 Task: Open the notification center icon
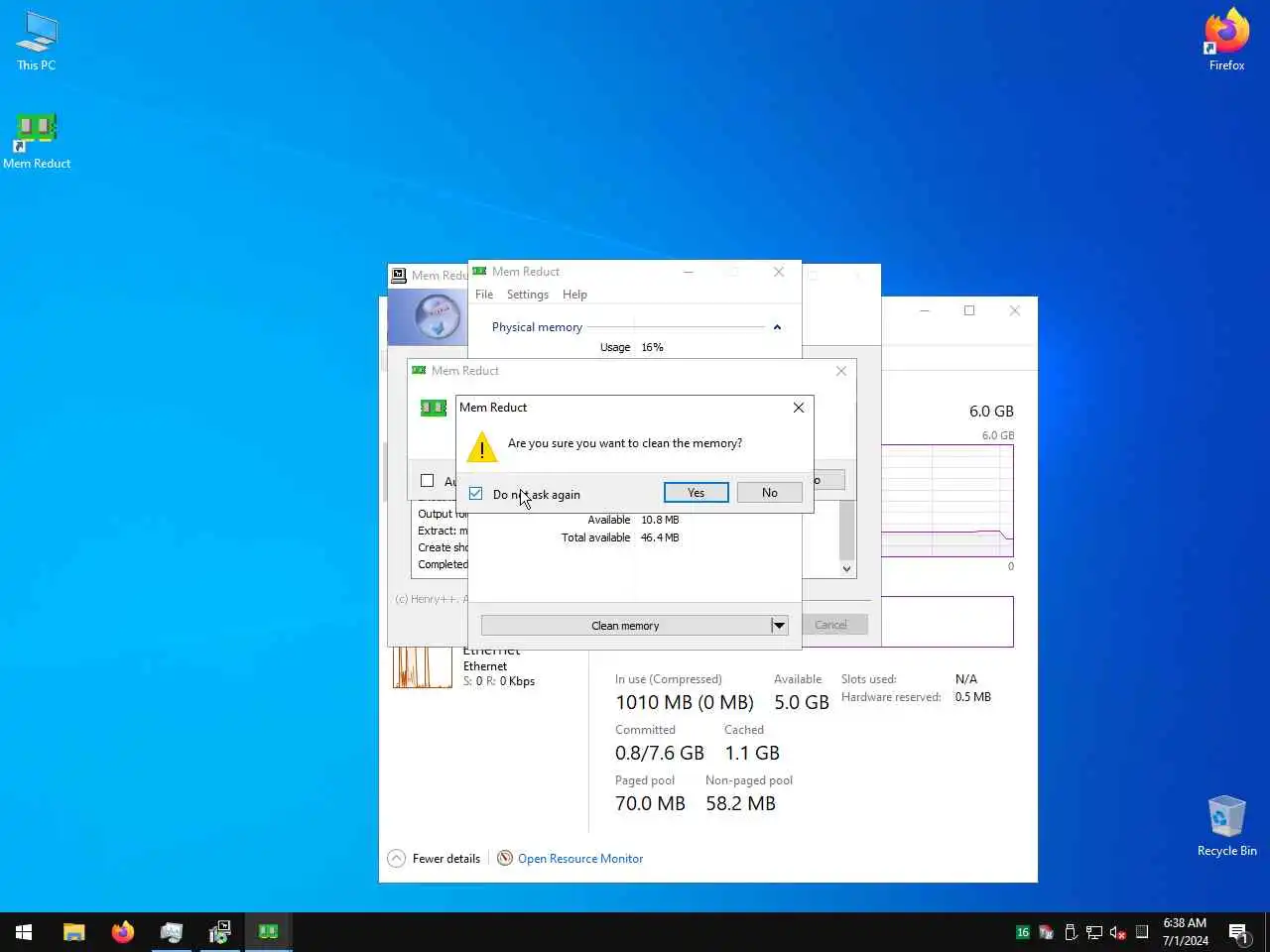(1238, 932)
